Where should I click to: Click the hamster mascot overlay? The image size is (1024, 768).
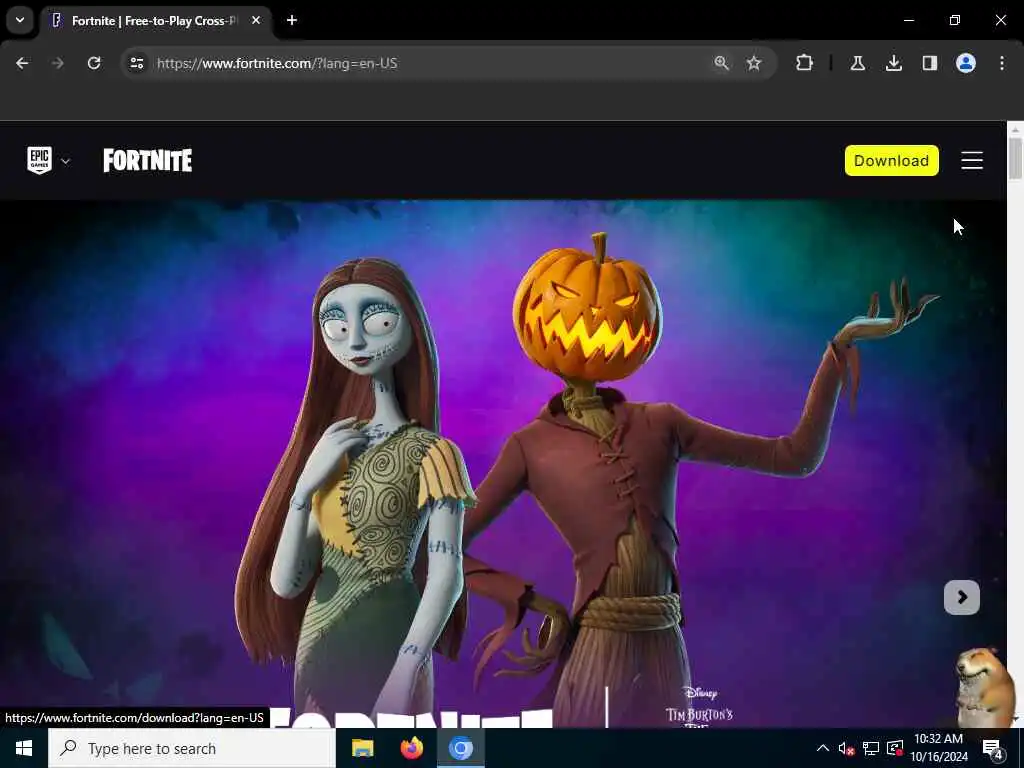pos(985,686)
